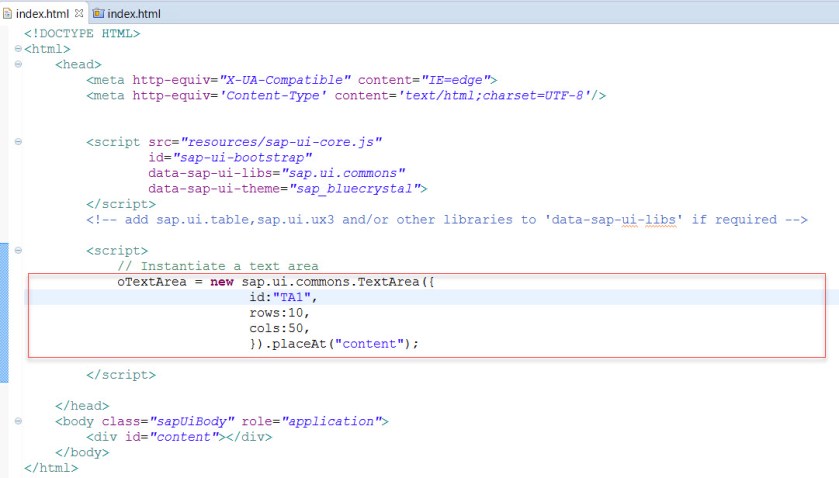839x478 pixels.
Task: Switch to the first index.html editor tab
Action: [x=42, y=13]
